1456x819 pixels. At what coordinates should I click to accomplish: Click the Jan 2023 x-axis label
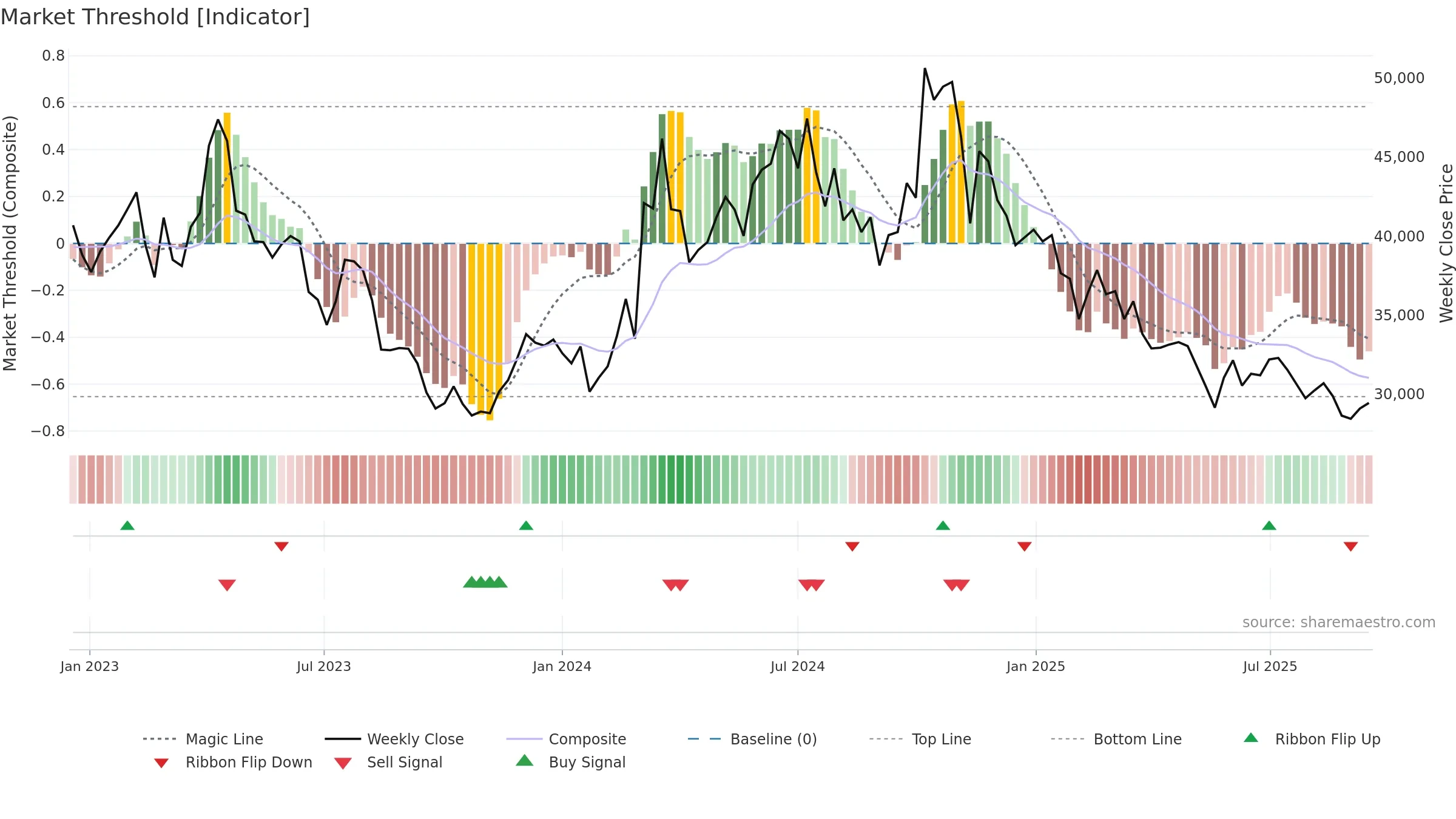(90, 666)
